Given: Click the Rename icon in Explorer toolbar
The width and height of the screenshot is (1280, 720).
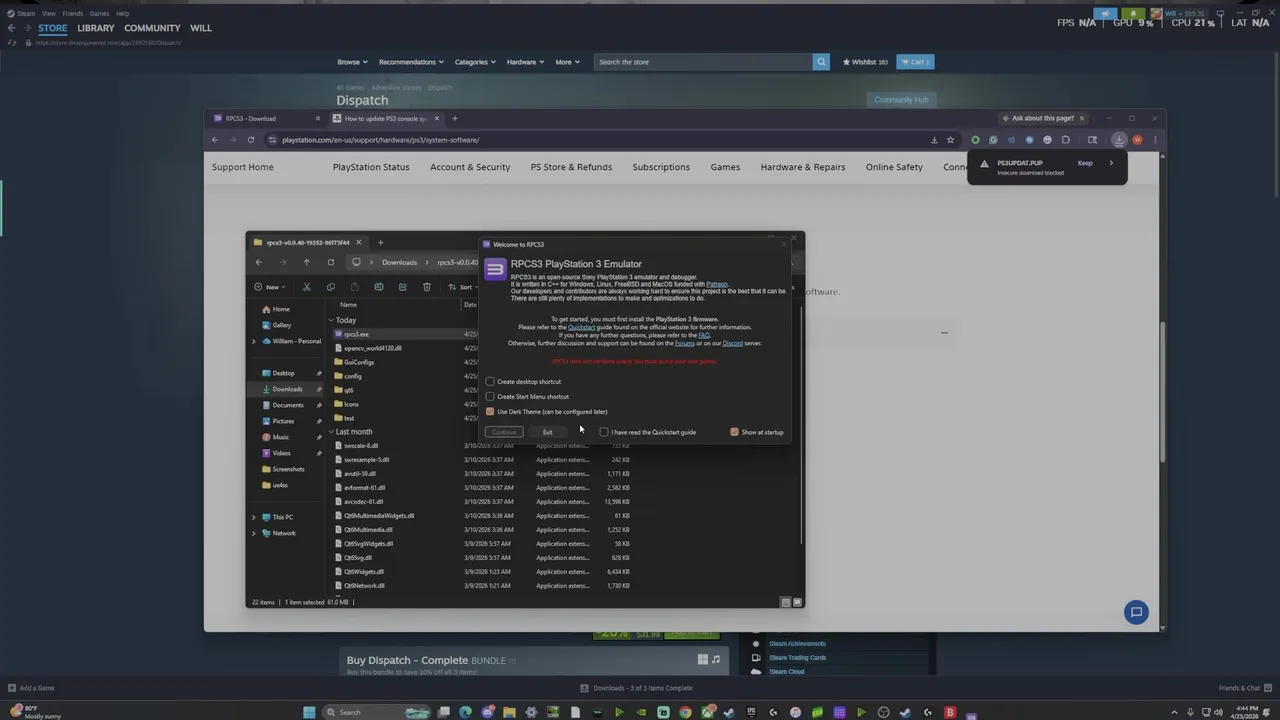Looking at the screenshot, I should coord(379,287).
